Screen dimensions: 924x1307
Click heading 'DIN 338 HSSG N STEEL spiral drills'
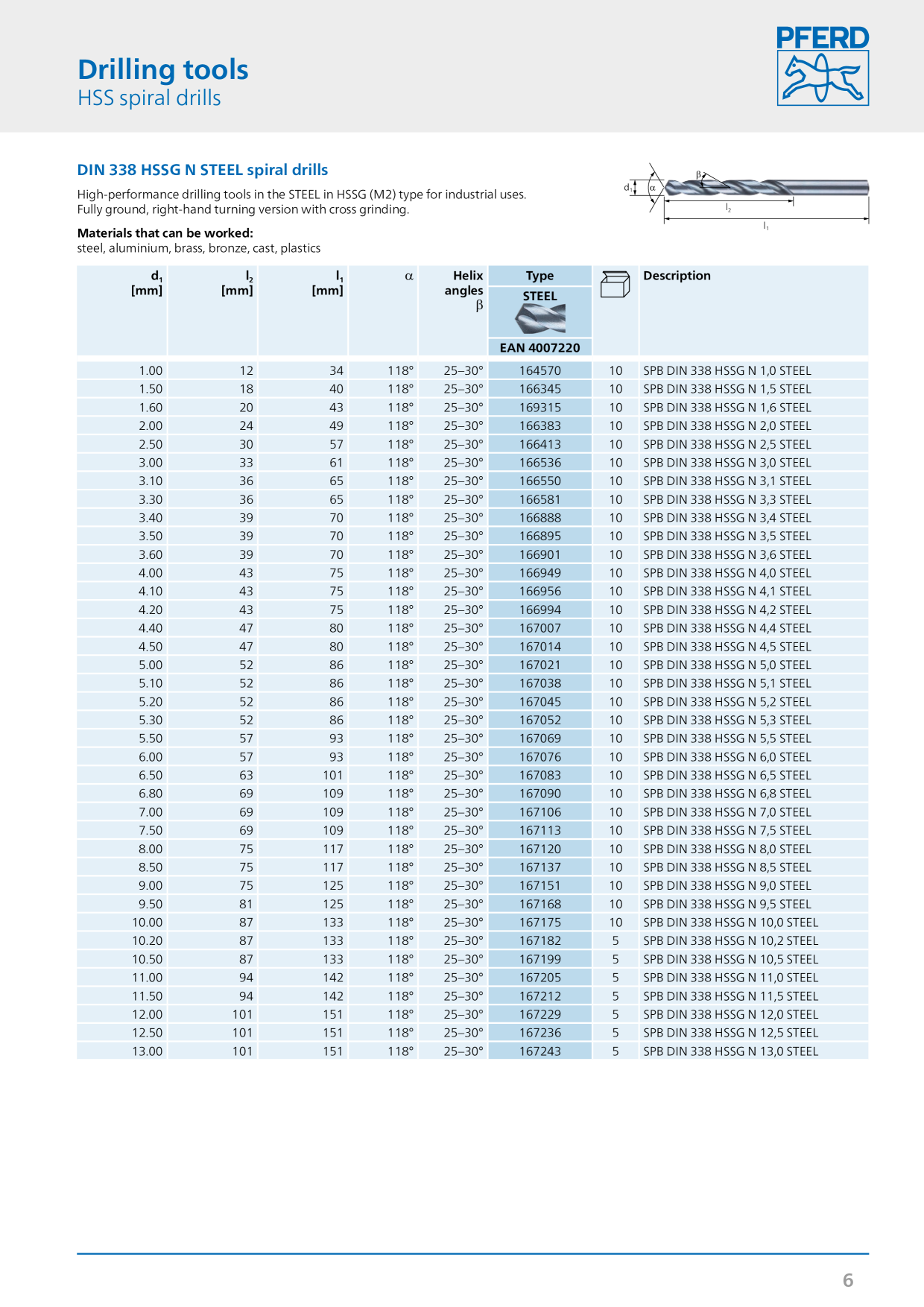pos(203,170)
